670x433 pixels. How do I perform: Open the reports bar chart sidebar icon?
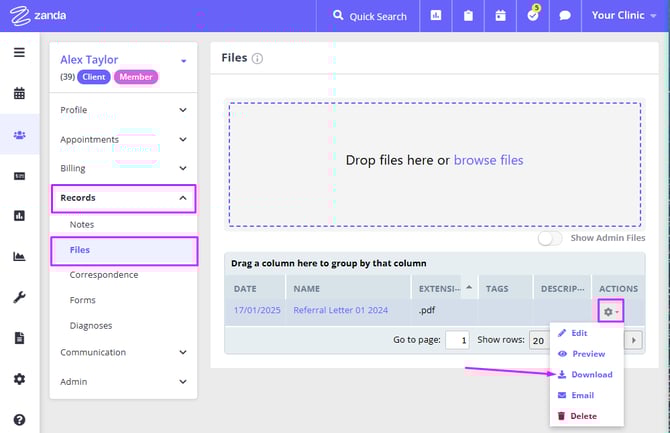pyautogui.click(x=19, y=215)
